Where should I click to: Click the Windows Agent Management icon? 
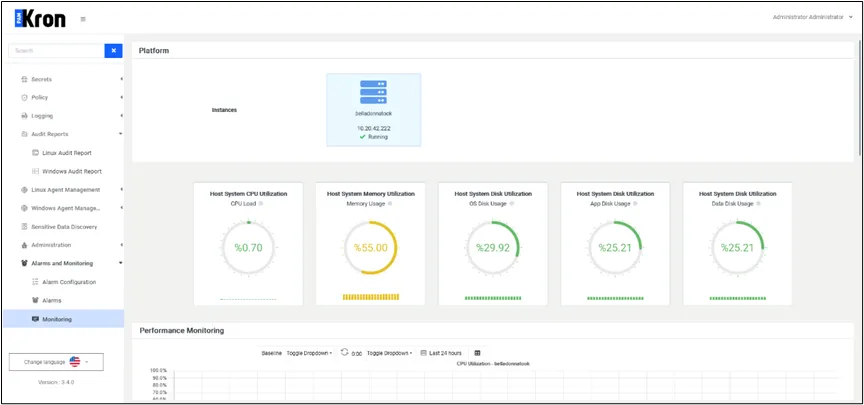click(x=24, y=208)
